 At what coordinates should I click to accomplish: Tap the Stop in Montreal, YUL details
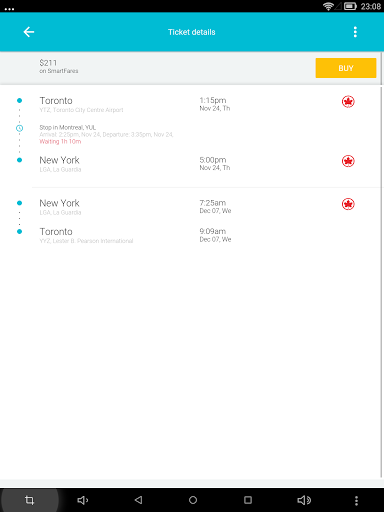click(x=106, y=134)
